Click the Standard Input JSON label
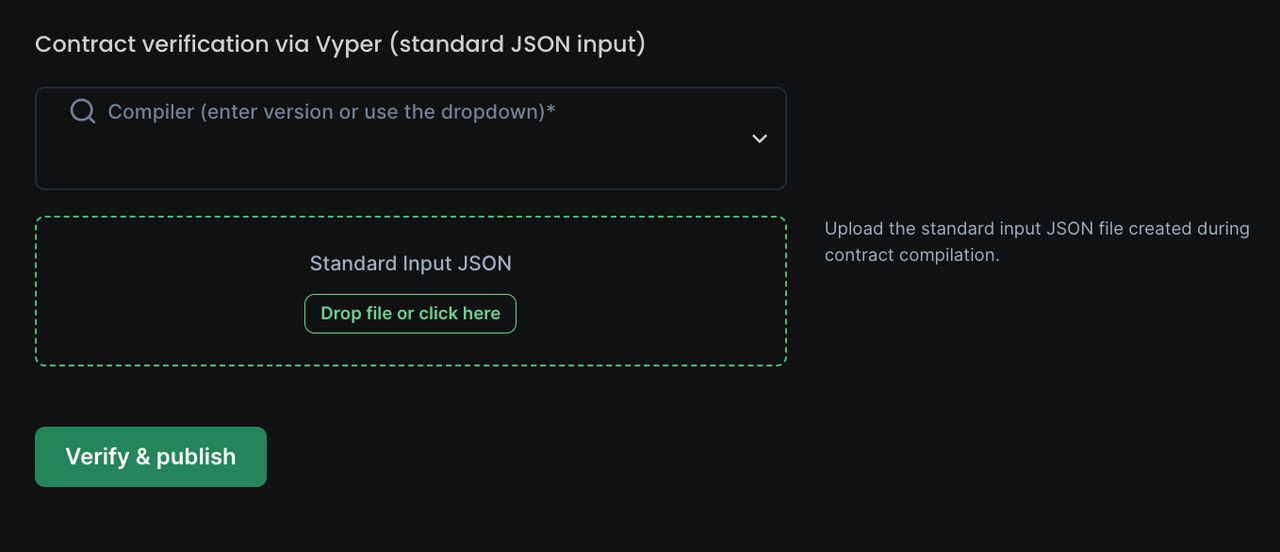 [410, 264]
